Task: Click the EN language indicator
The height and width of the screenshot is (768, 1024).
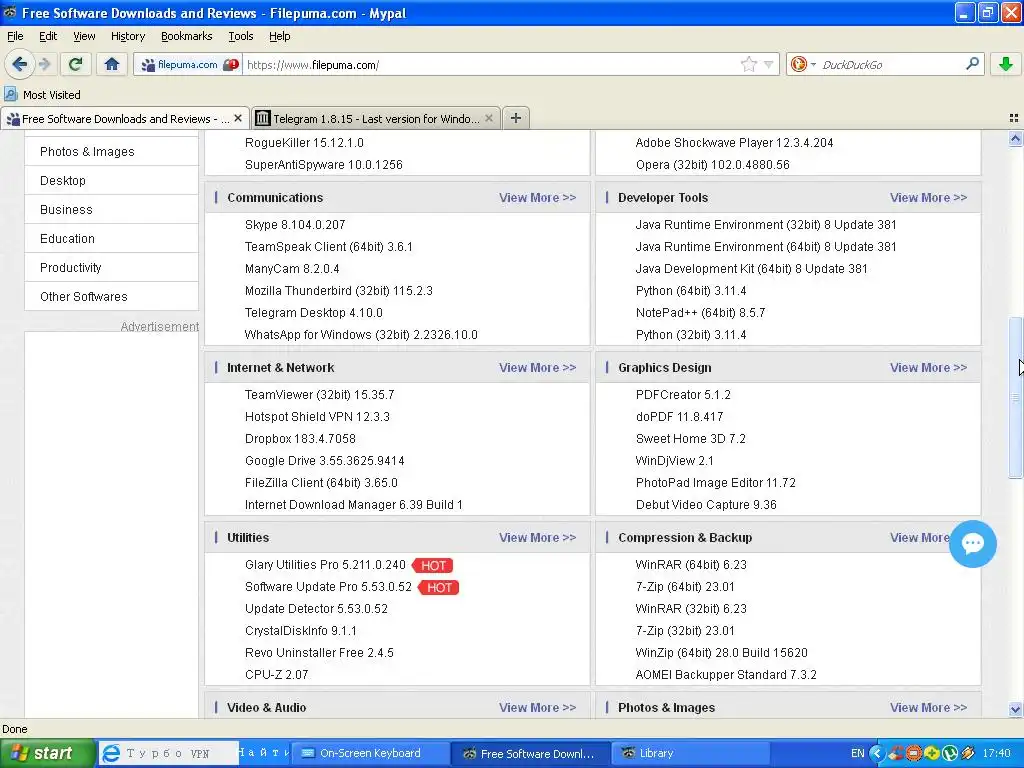Action: point(857,753)
